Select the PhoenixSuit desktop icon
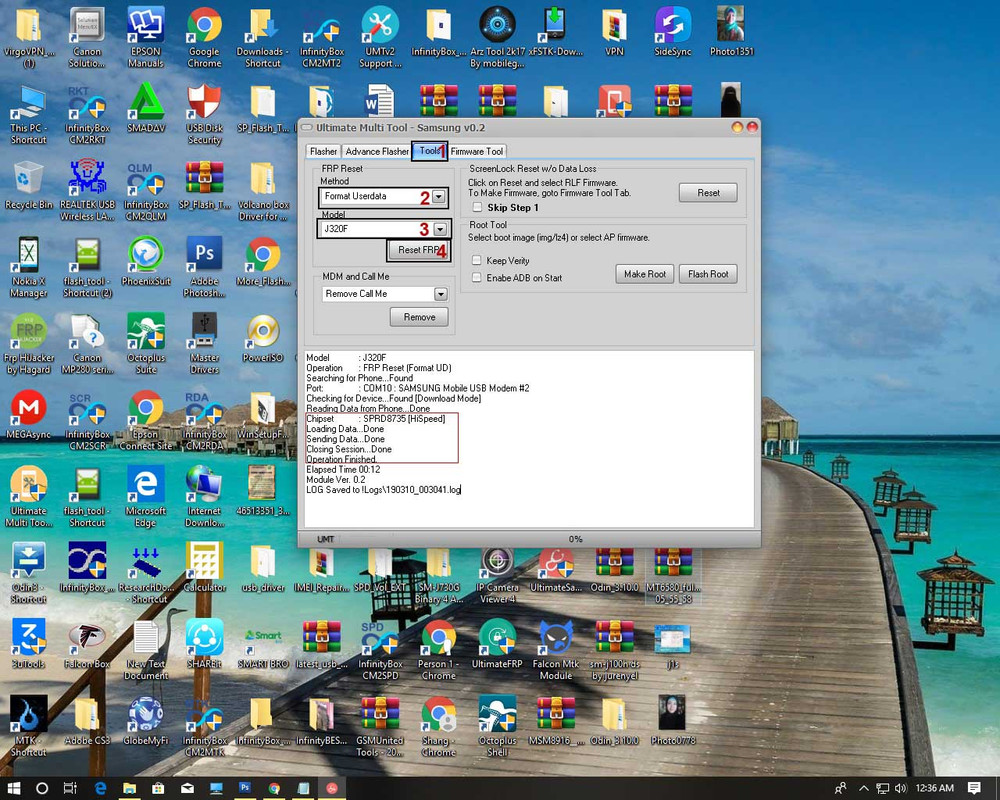The height and width of the screenshot is (800, 1000). pos(146,262)
